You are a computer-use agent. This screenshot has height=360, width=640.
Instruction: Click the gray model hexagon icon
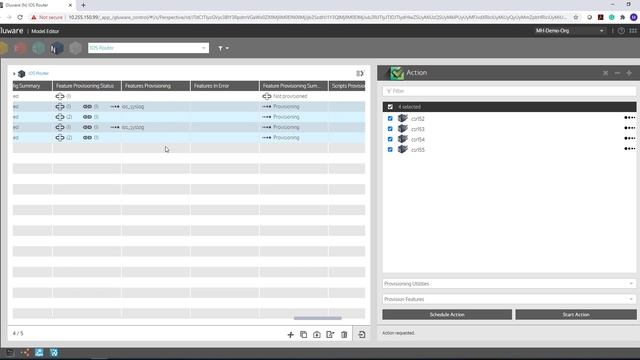[75, 48]
